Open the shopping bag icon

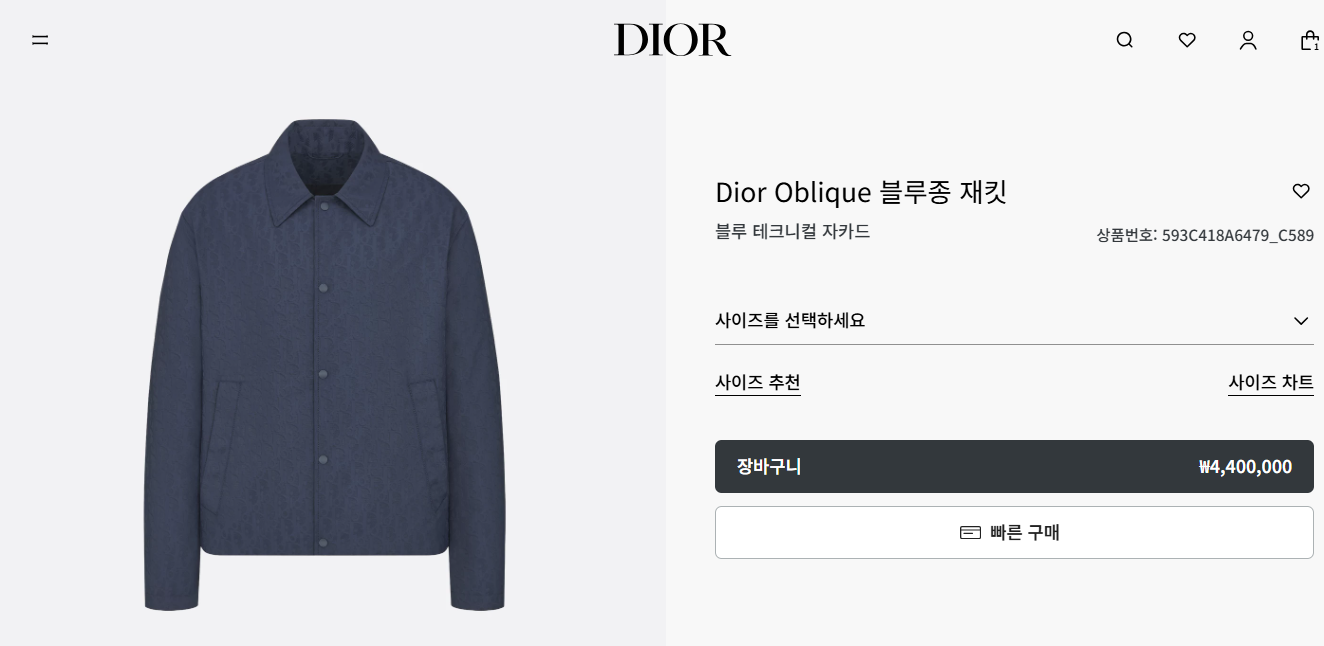coord(1309,40)
